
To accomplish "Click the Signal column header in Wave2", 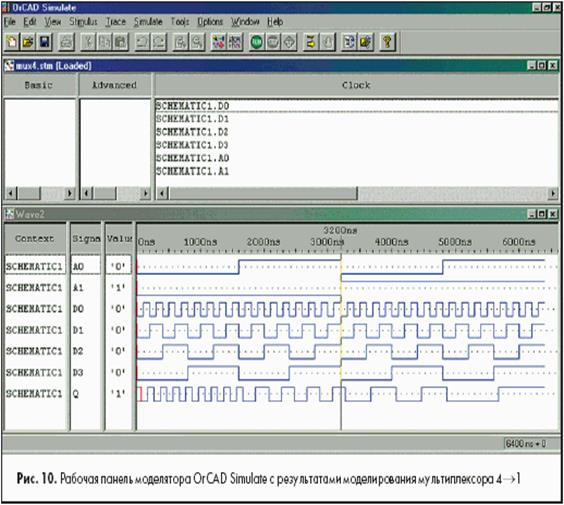I will [86, 238].
